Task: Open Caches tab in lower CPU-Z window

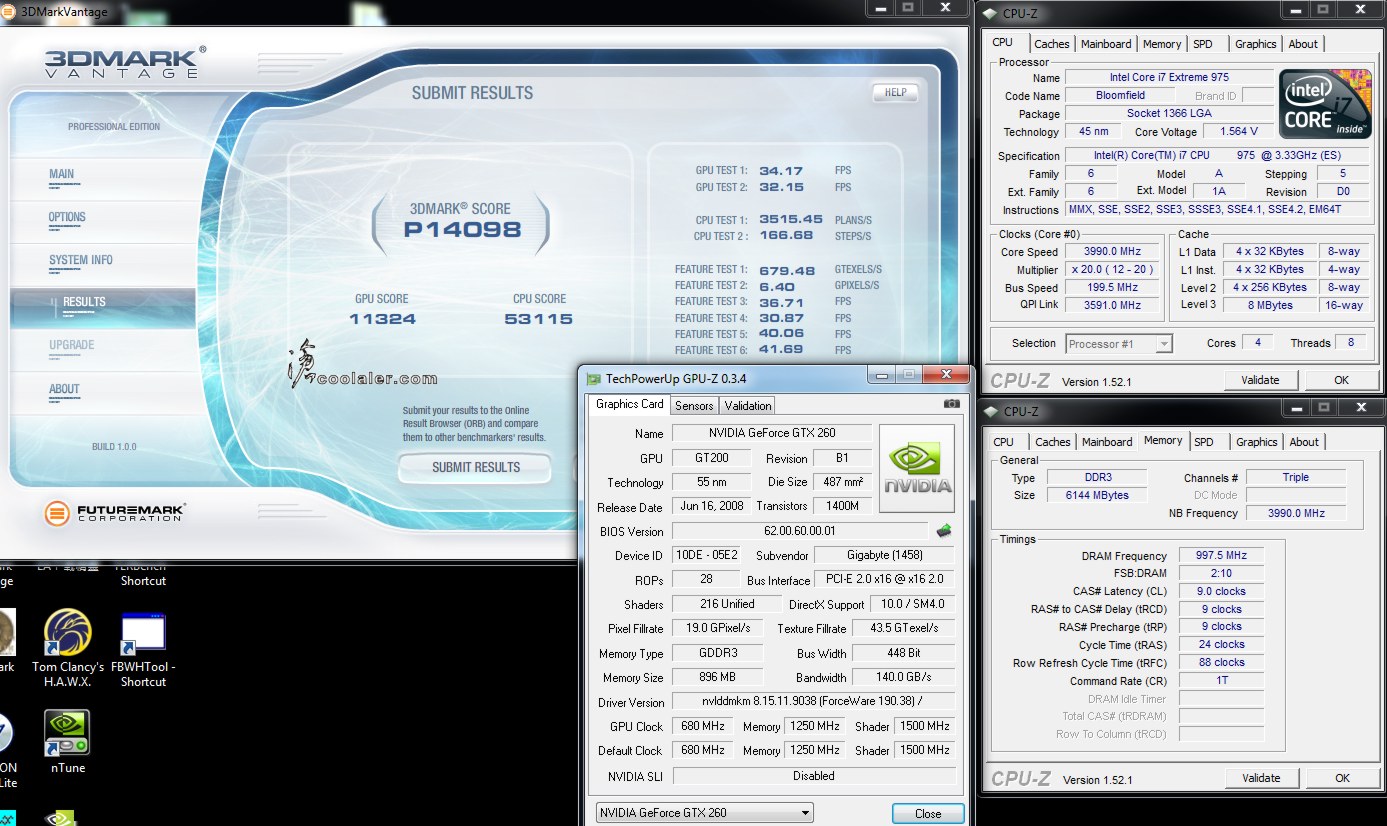Action: (1053, 442)
